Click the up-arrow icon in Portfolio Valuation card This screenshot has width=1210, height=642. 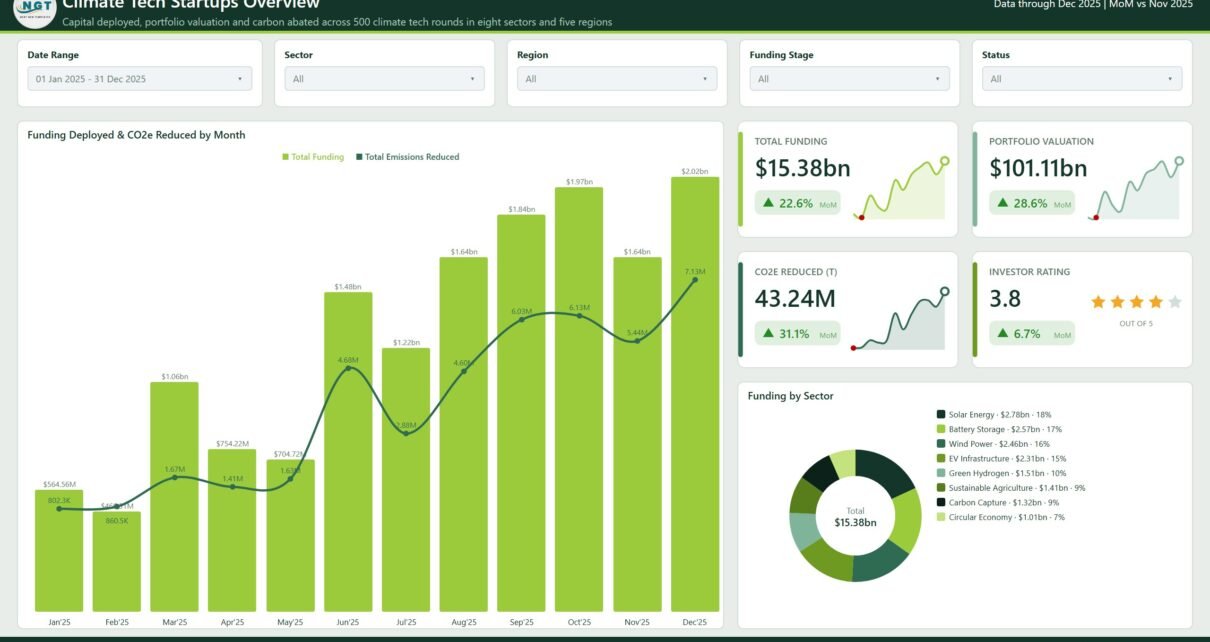(1003, 203)
